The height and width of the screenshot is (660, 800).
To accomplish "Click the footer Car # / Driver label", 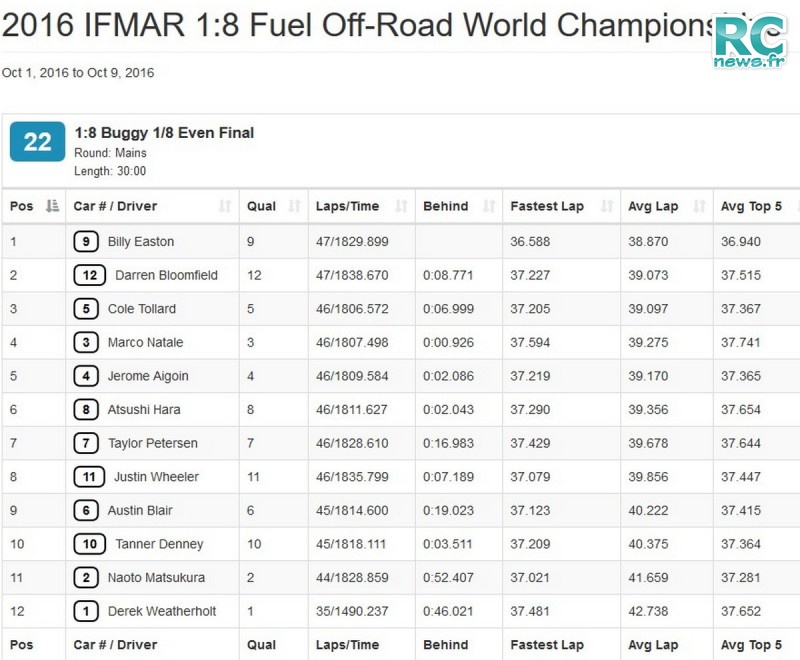I will (115, 645).
